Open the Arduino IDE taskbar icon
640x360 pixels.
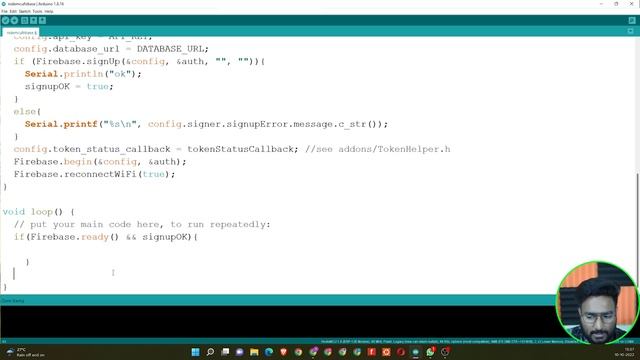point(416,352)
